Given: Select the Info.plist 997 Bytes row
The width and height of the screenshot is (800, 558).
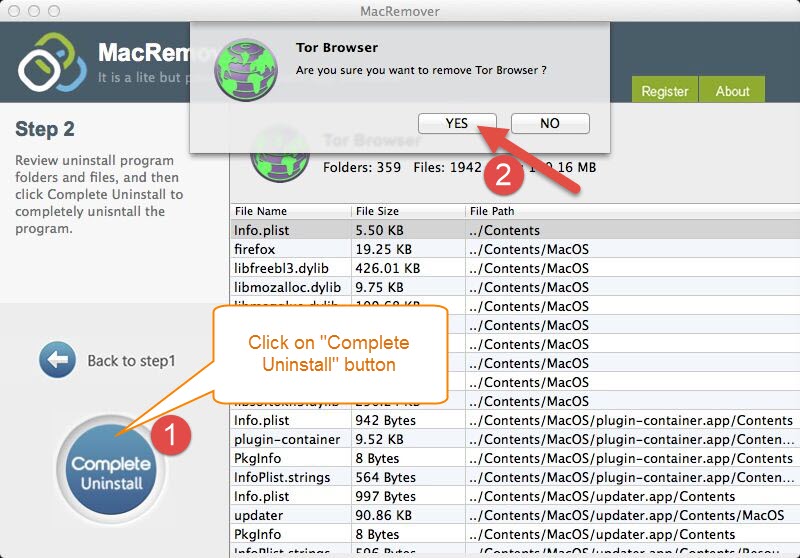Looking at the screenshot, I should pos(515,496).
